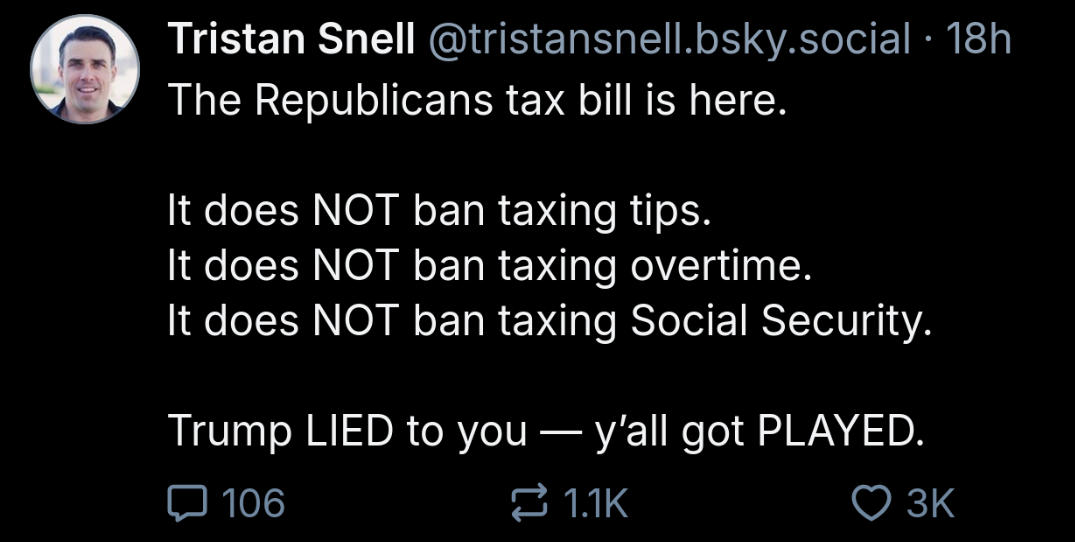Click the 106 replies count
The width and height of the screenshot is (1075, 542).
click(254, 503)
